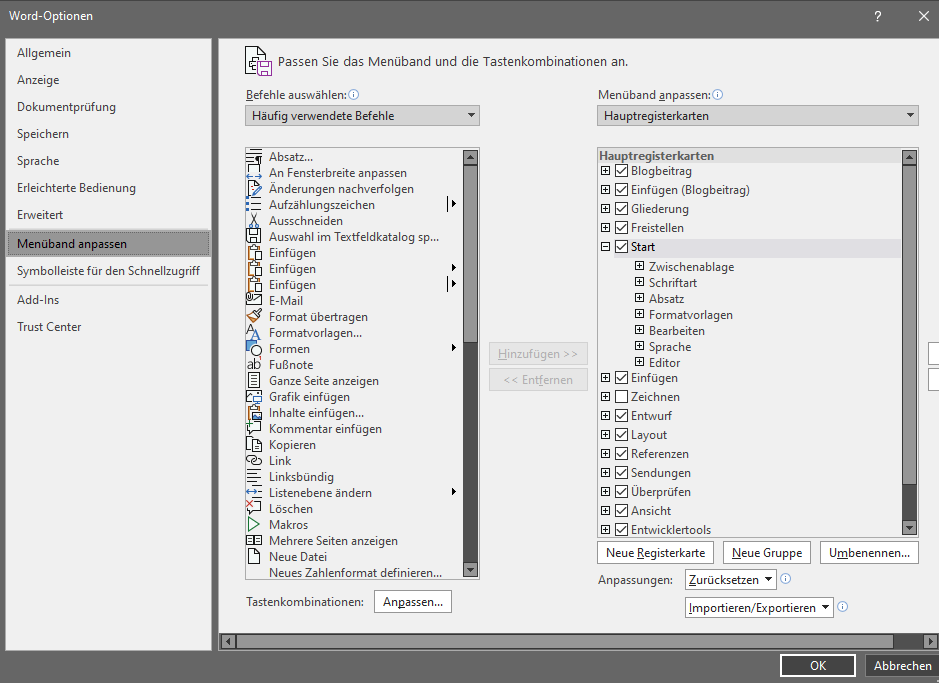The height and width of the screenshot is (683, 939).
Task: Go to the Speichern category
Action: 108,133
